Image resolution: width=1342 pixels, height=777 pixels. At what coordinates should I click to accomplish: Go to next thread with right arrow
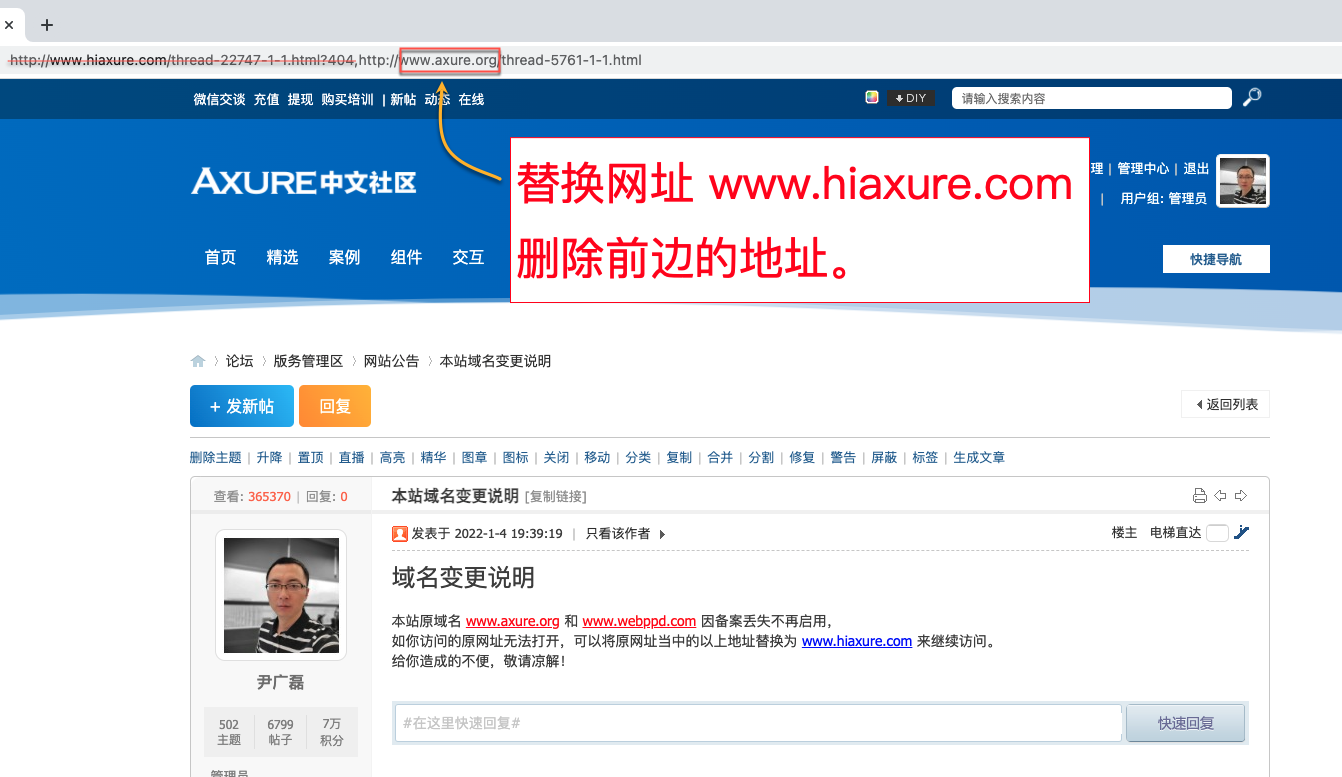tap(1241, 496)
